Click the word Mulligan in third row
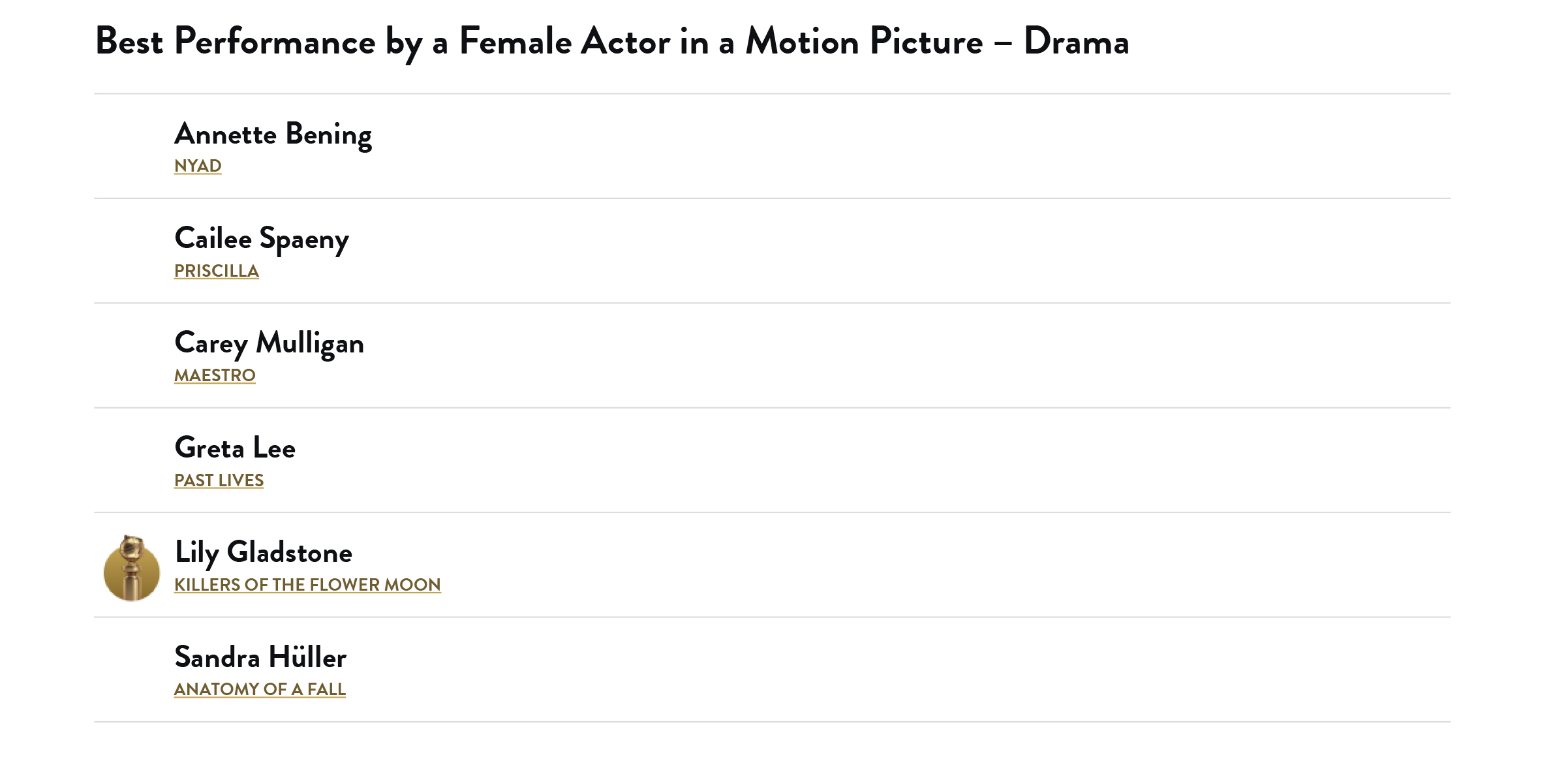The height and width of the screenshot is (778, 1568). click(x=310, y=343)
